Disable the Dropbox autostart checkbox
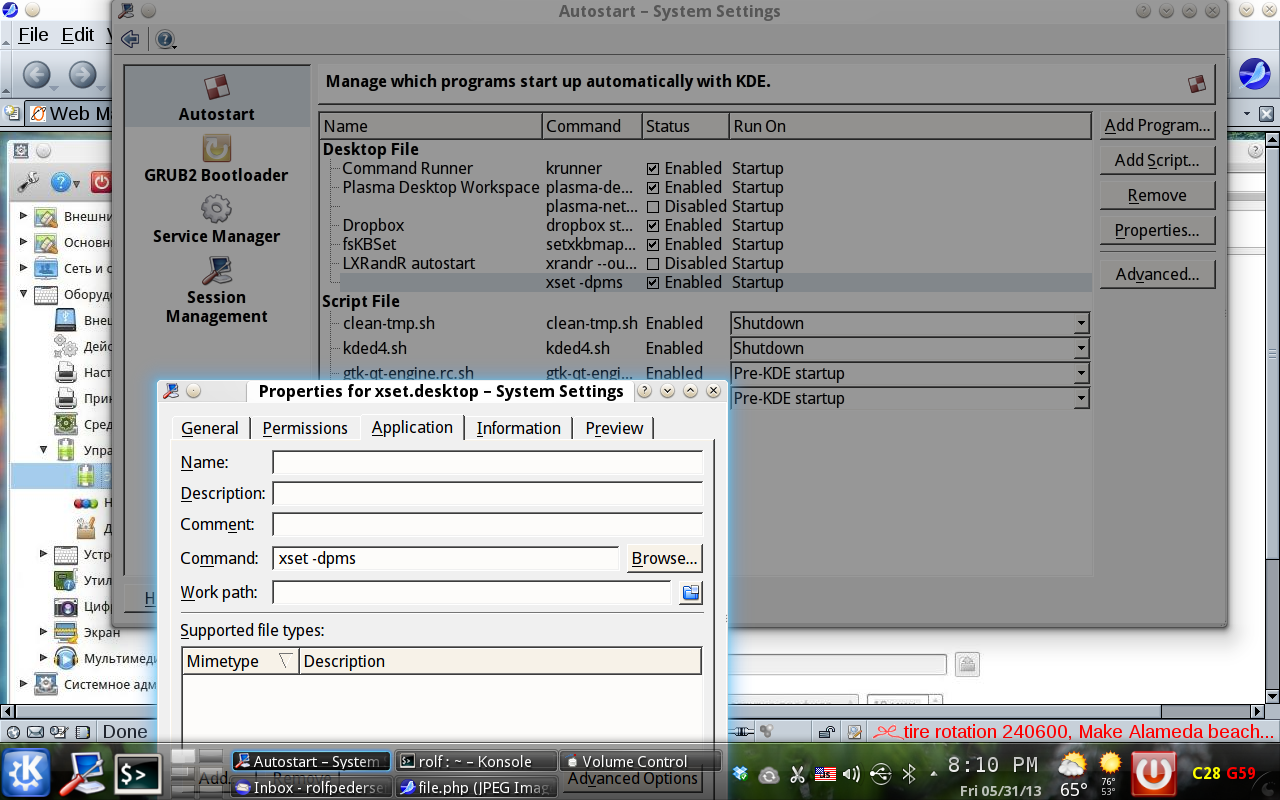 tap(653, 226)
